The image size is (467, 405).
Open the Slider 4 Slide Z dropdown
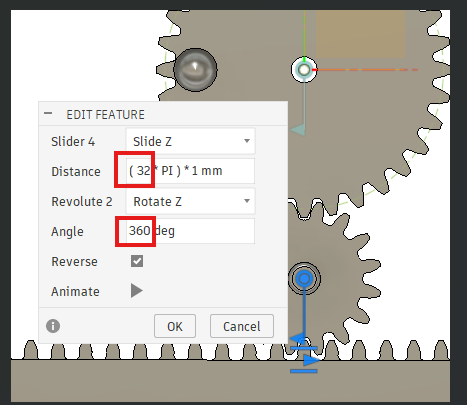(190, 141)
